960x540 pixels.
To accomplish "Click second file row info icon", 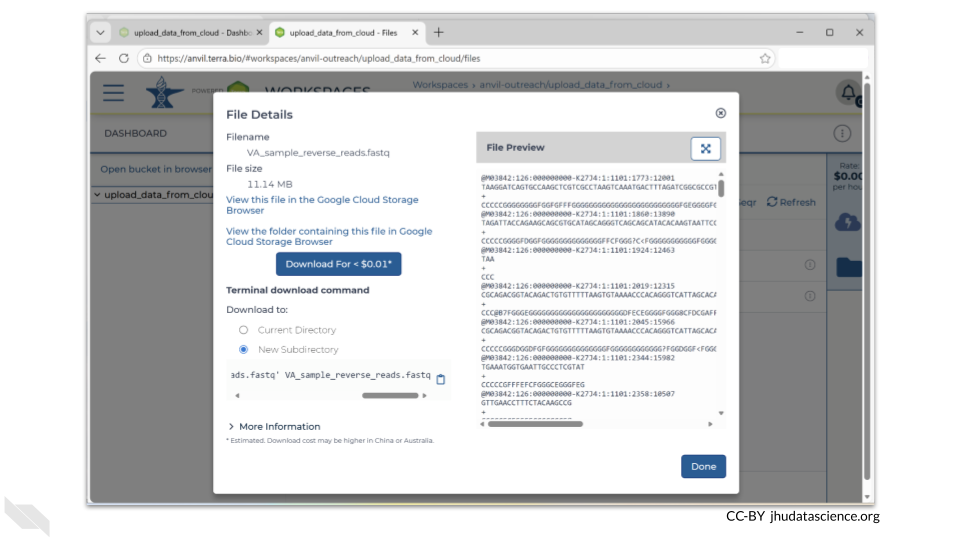I will (x=809, y=296).
